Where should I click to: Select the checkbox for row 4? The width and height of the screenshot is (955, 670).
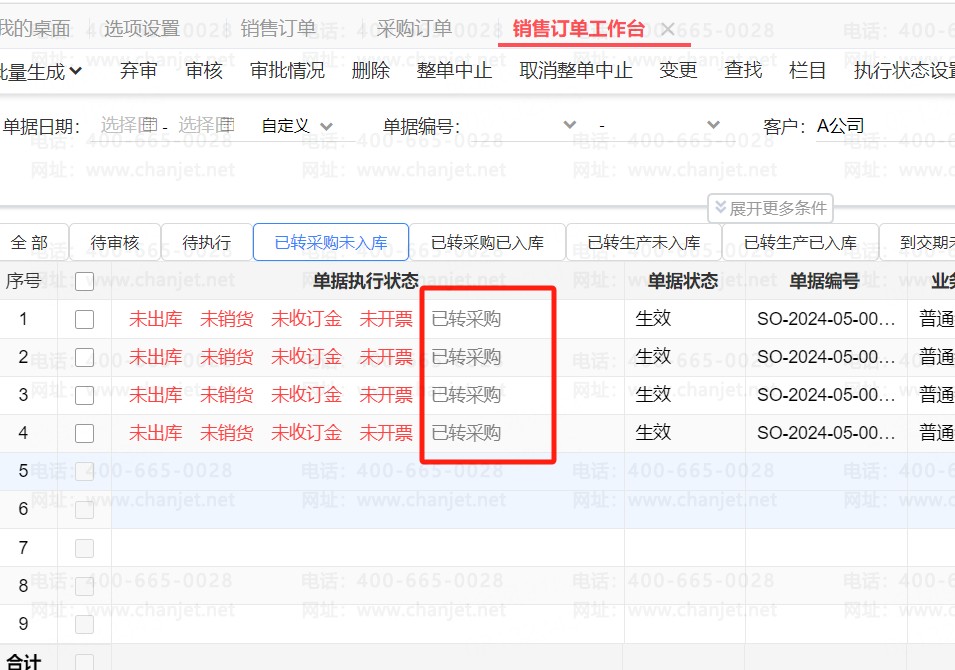point(85,433)
